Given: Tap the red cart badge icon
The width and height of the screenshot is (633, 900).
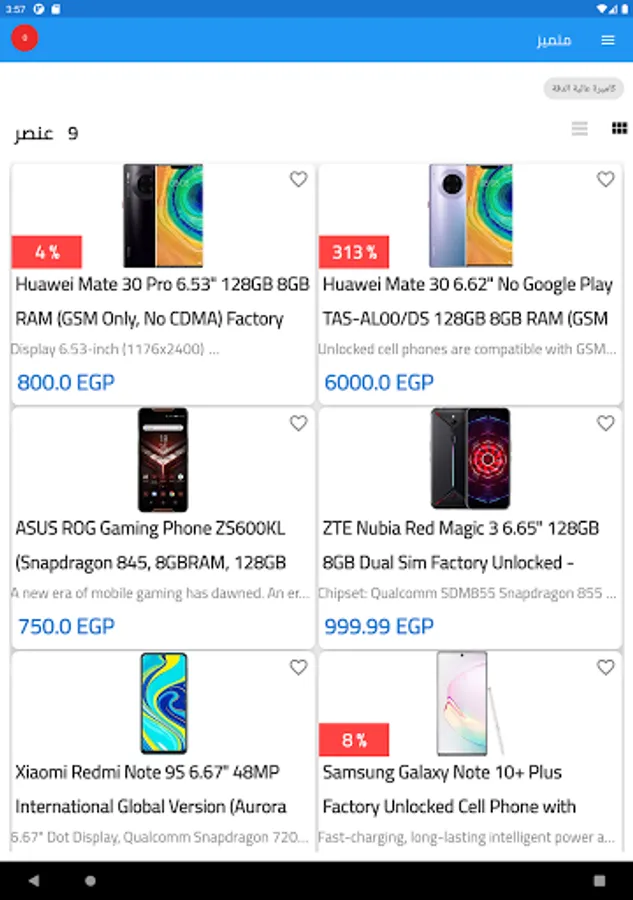Looking at the screenshot, I should coord(25,38).
